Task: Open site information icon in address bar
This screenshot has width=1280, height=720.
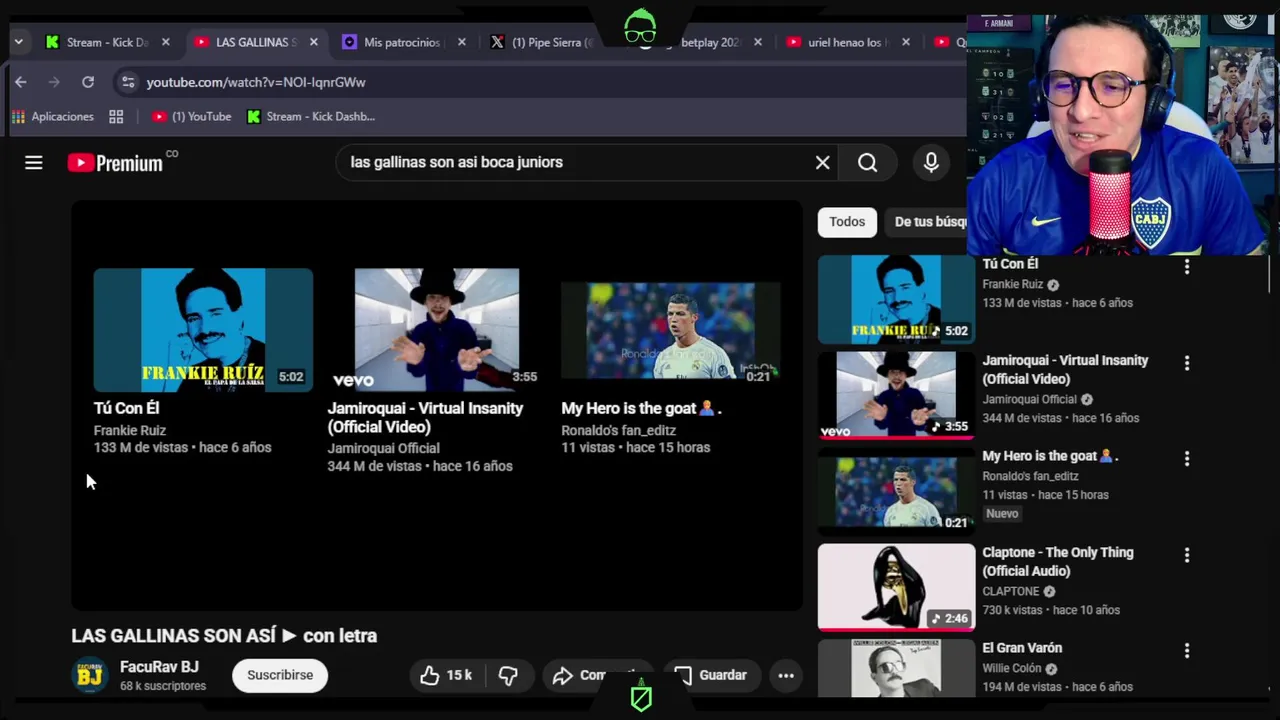Action: pos(127,82)
